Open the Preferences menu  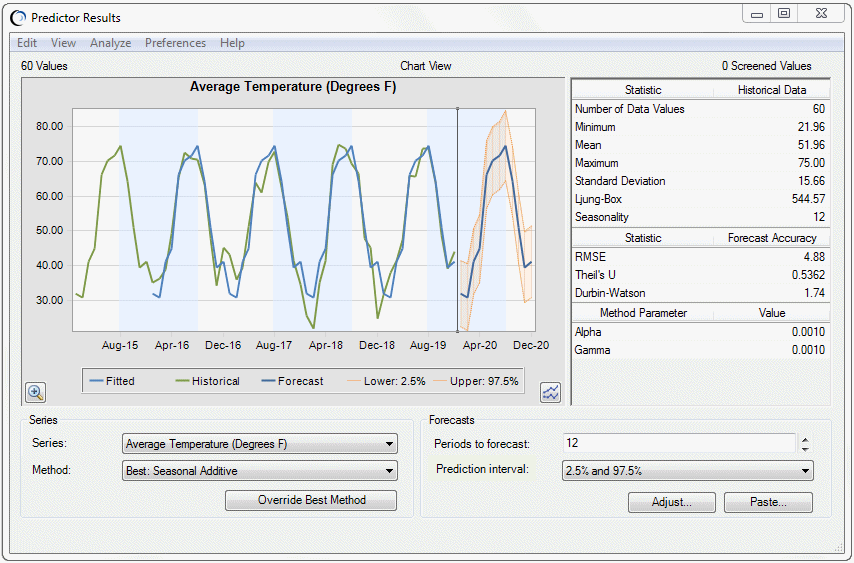tap(175, 43)
